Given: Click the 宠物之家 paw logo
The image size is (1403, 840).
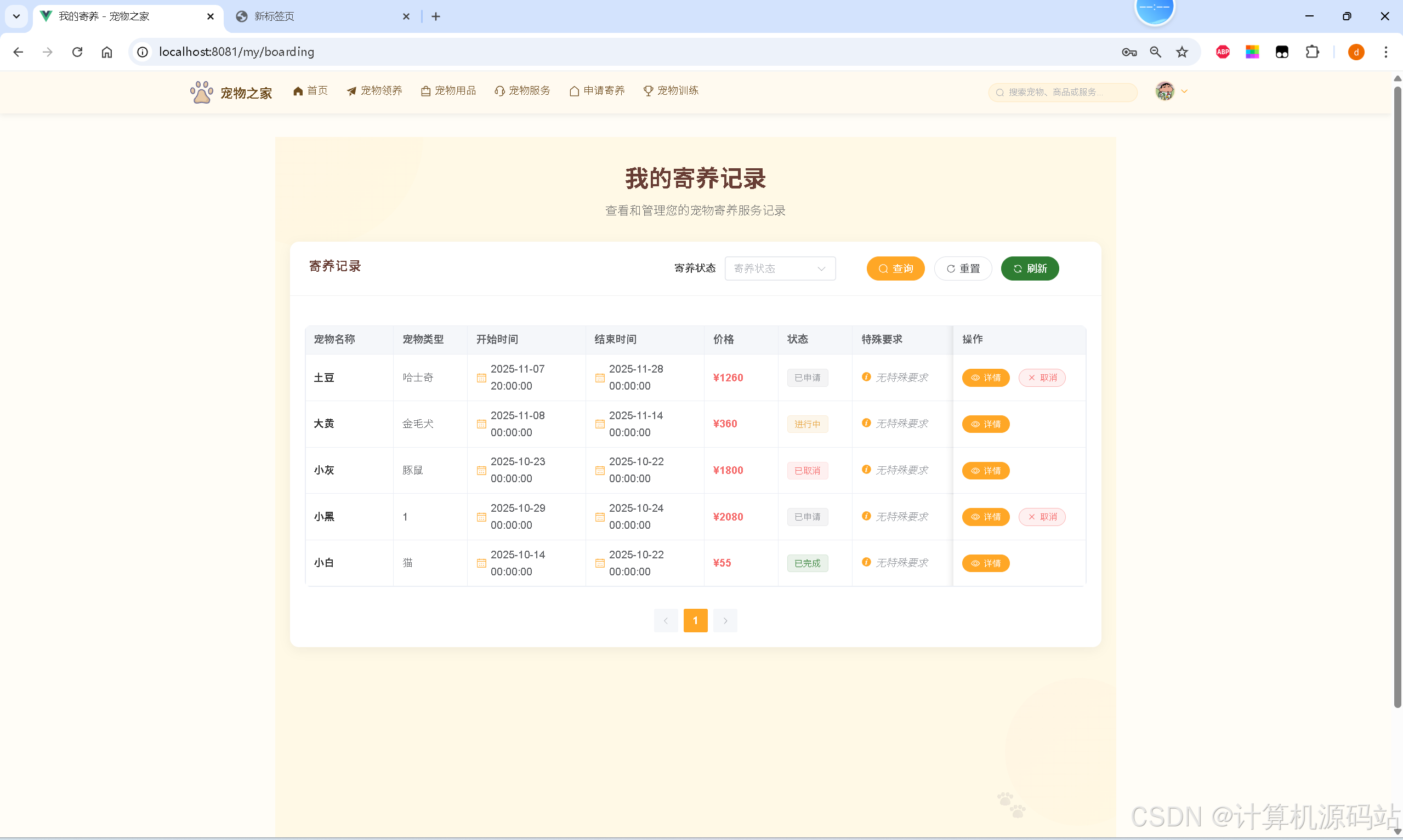Looking at the screenshot, I should pyautogui.click(x=201, y=92).
